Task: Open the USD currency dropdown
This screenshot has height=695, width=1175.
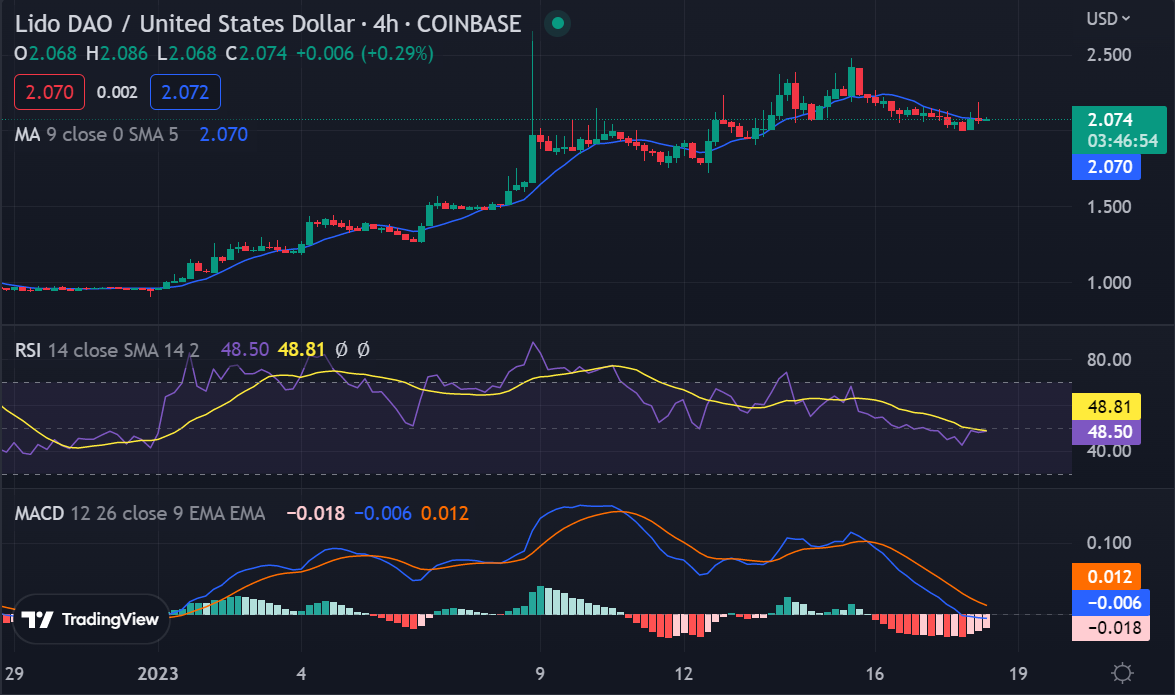Action: point(1109,18)
